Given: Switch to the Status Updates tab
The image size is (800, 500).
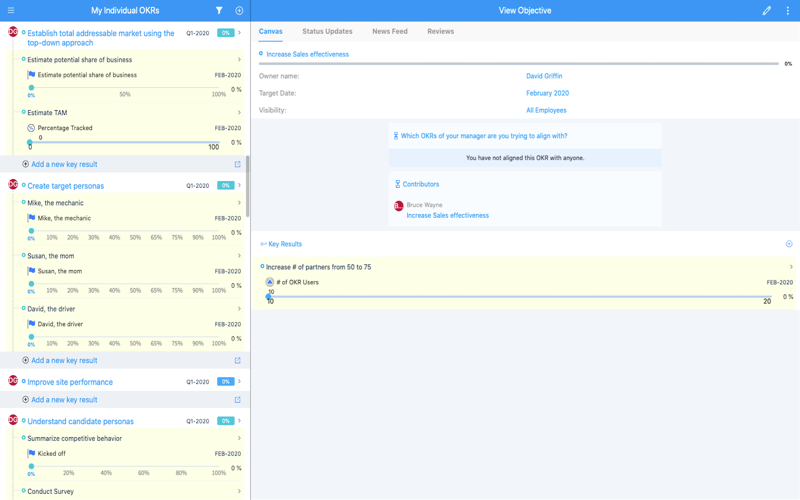Looking at the screenshot, I should point(327,31).
